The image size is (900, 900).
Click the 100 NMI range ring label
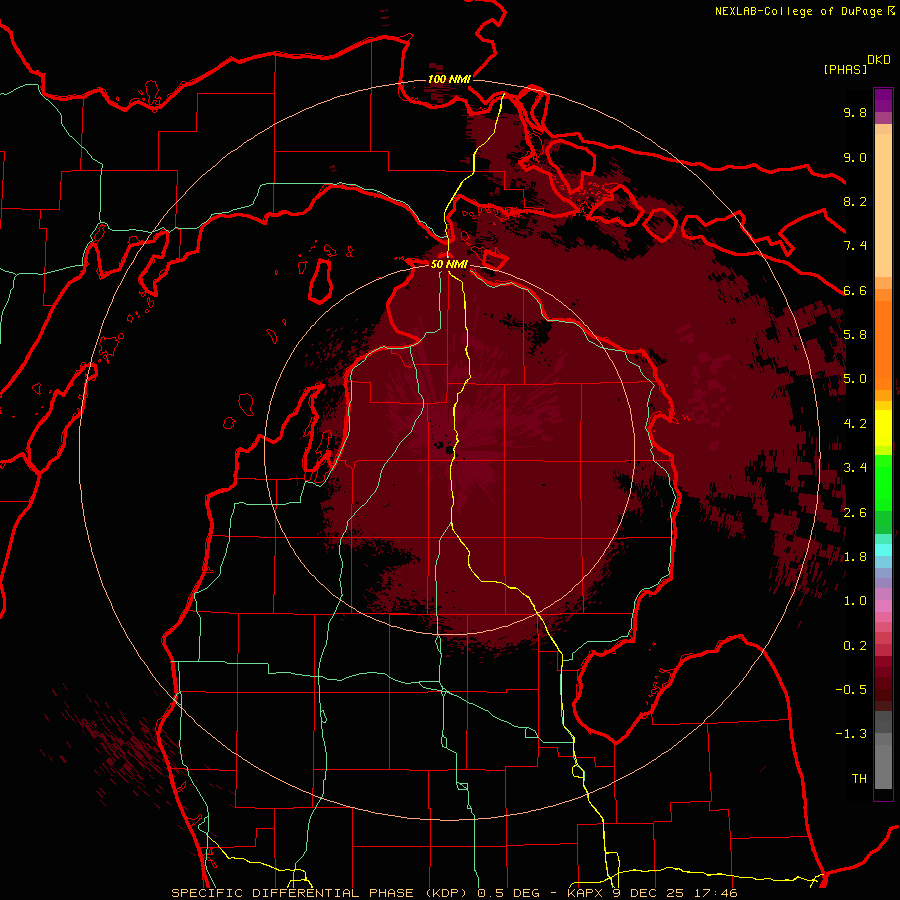tap(449, 79)
